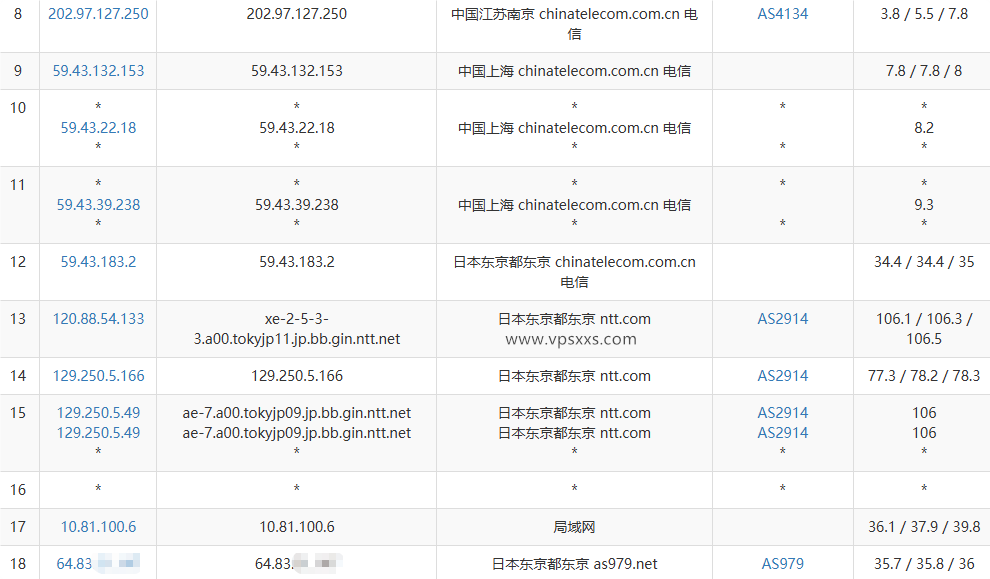Select the plain-text 10.81.100.6 hostname in hop 17

[297, 527]
